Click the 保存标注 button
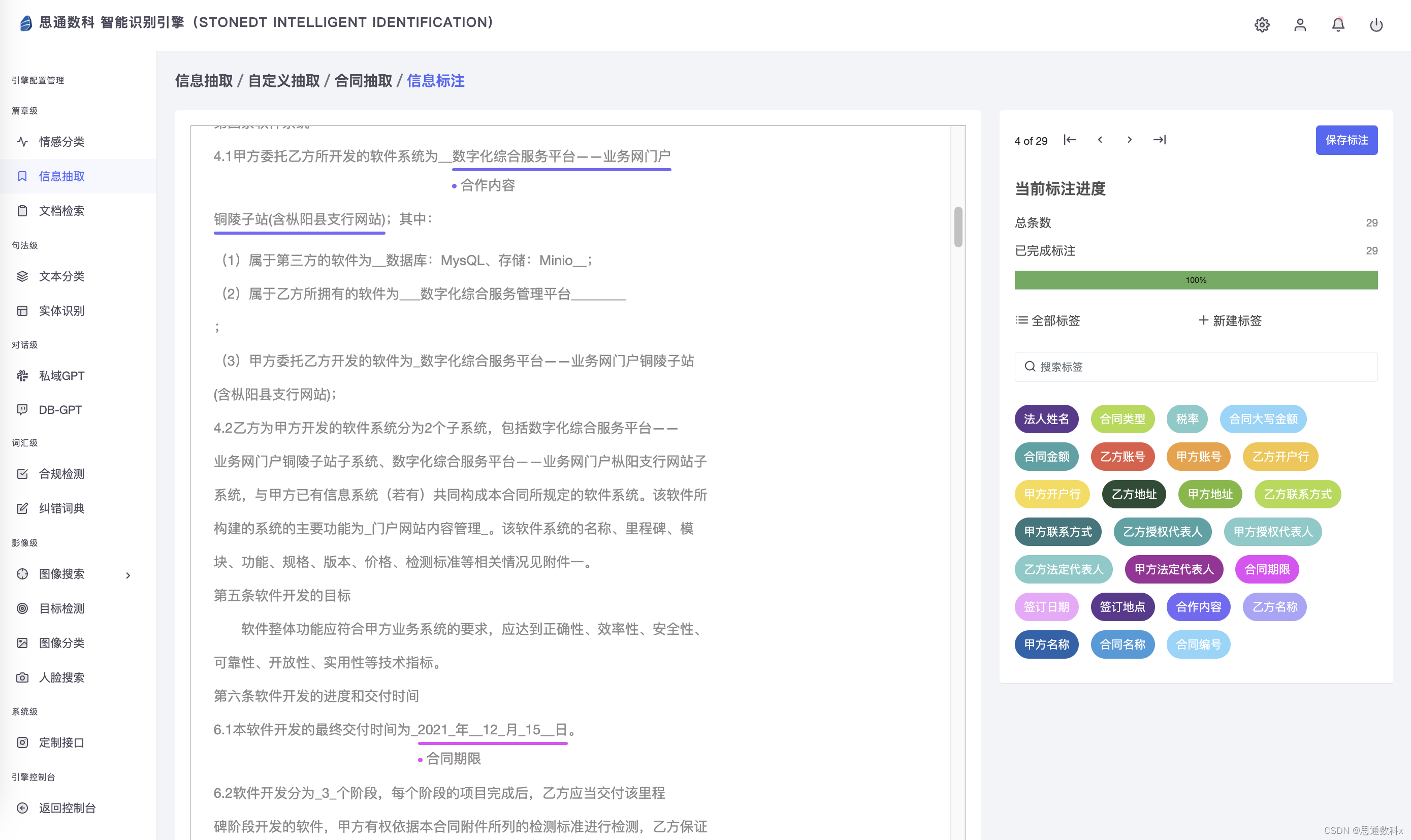 tap(1346, 140)
